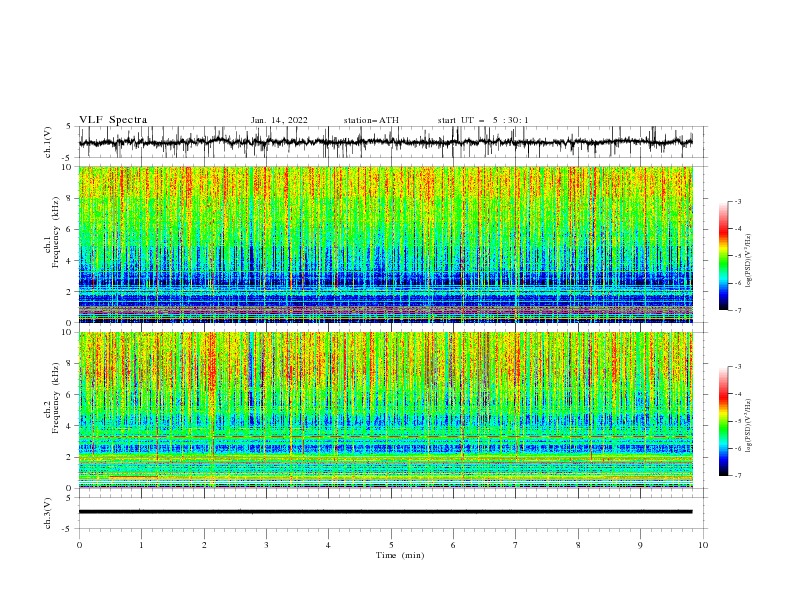Click the time axis tick label "1"
This screenshot has height=612, width=792.
[141, 545]
